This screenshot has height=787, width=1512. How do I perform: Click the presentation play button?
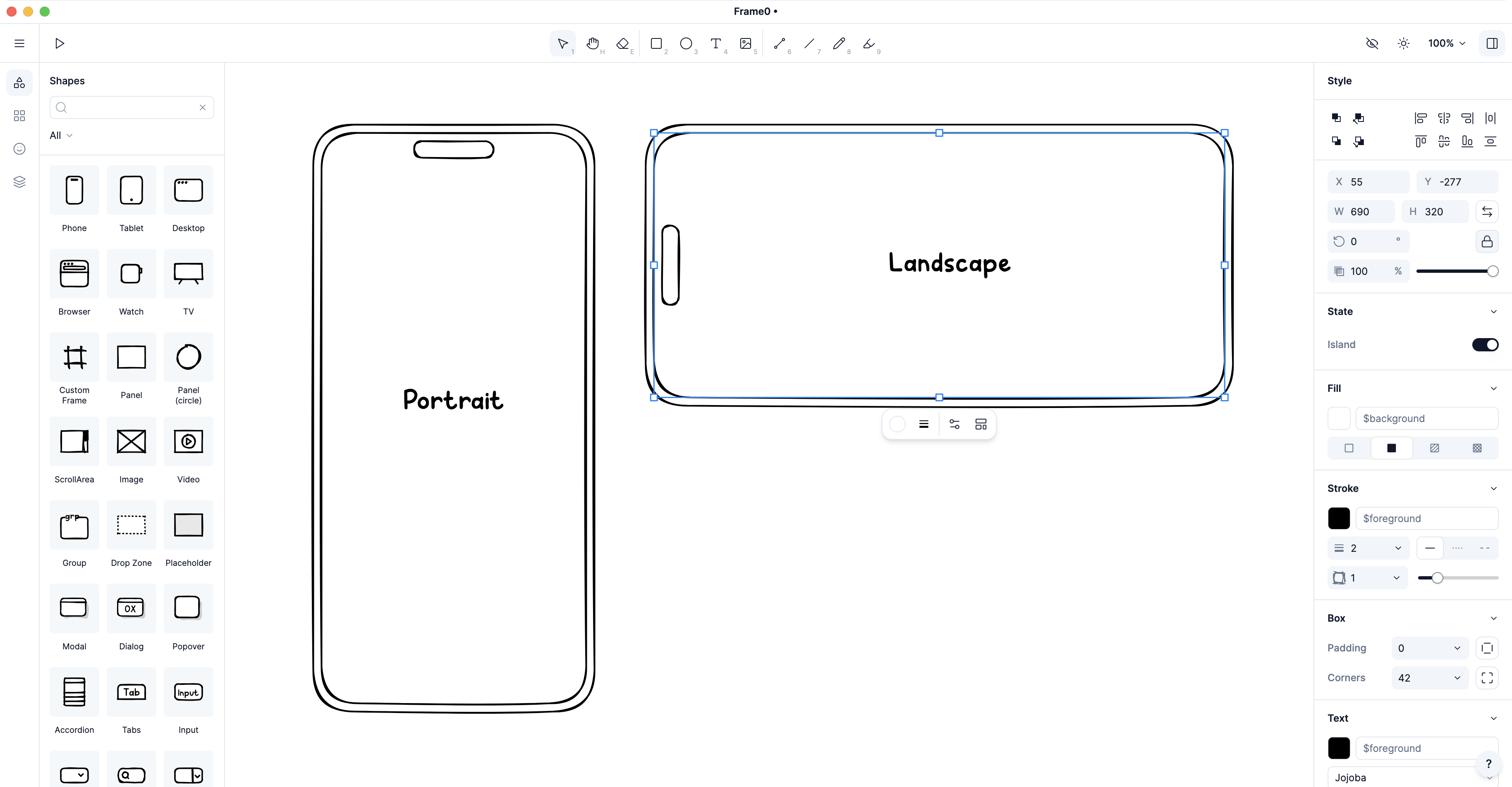[59, 43]
